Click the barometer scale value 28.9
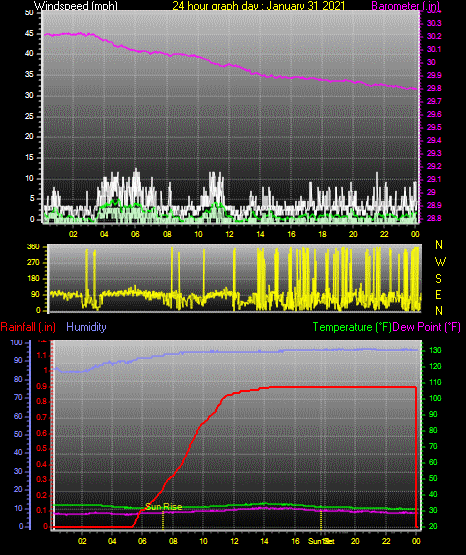The height and width of the screenshot is (555, 466). (434, 205)
